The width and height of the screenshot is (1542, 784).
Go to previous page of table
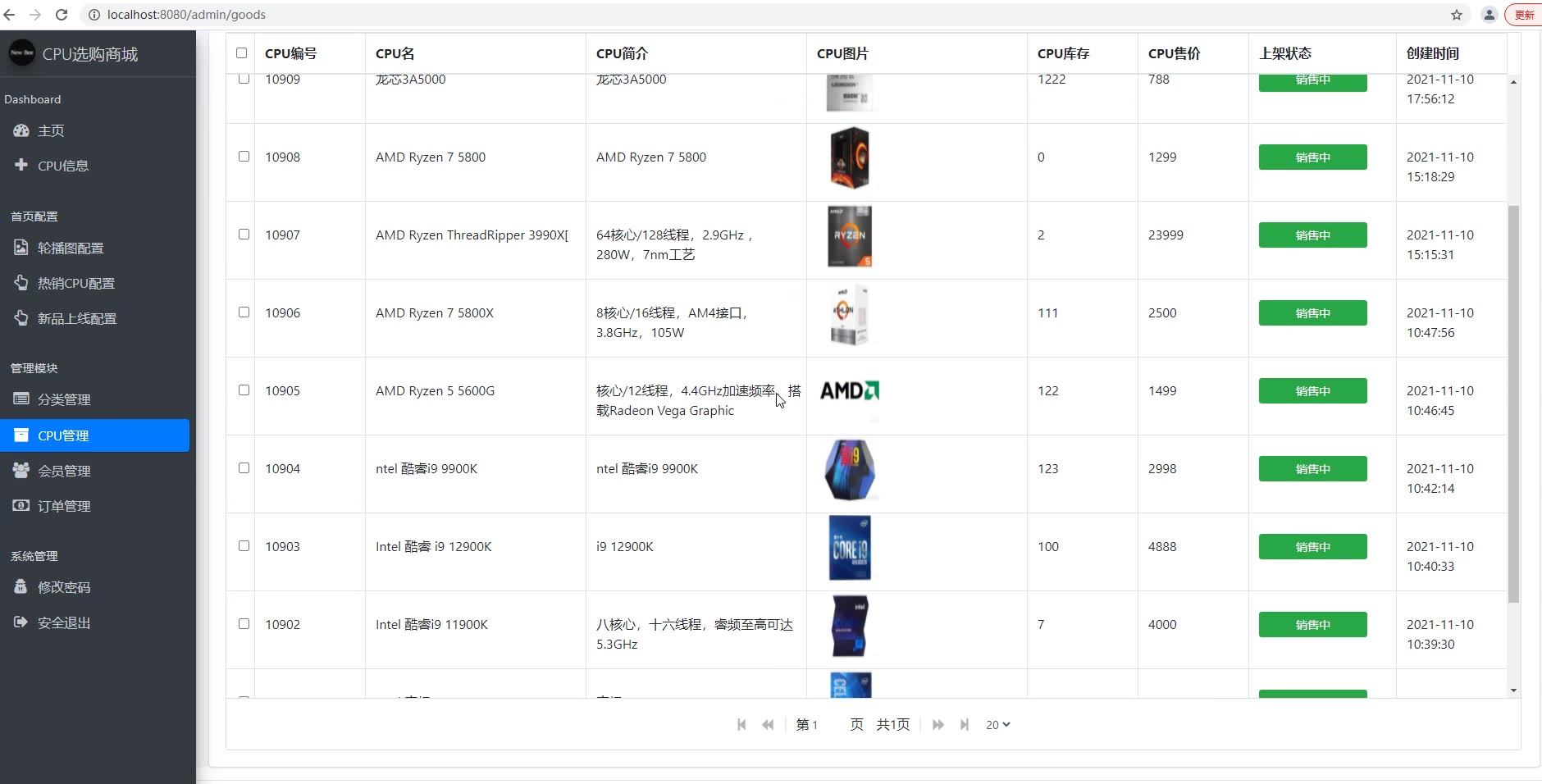point(768,724)
